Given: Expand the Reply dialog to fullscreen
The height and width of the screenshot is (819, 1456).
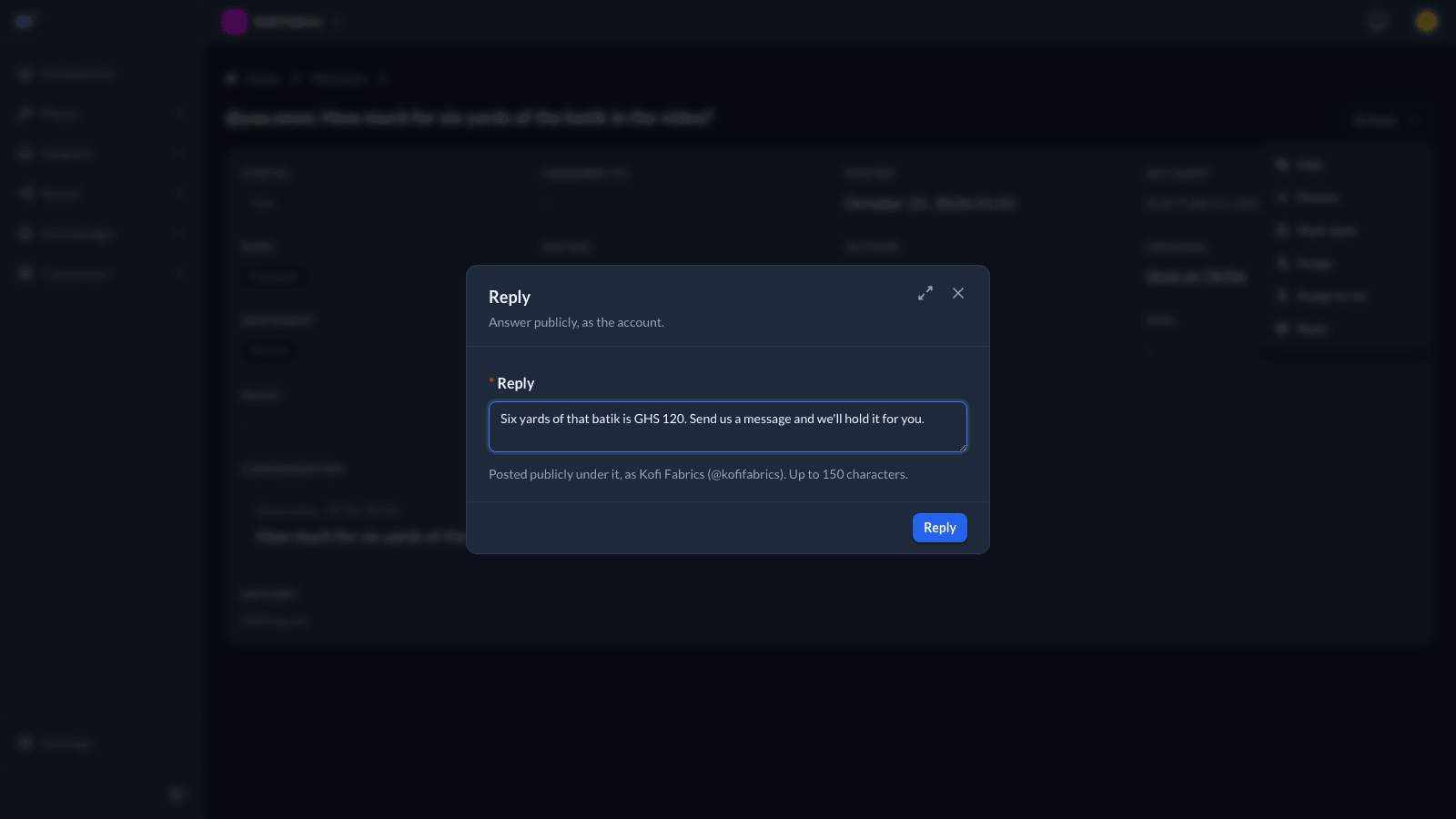Looking at the screenshot, I should coord(925,293).
